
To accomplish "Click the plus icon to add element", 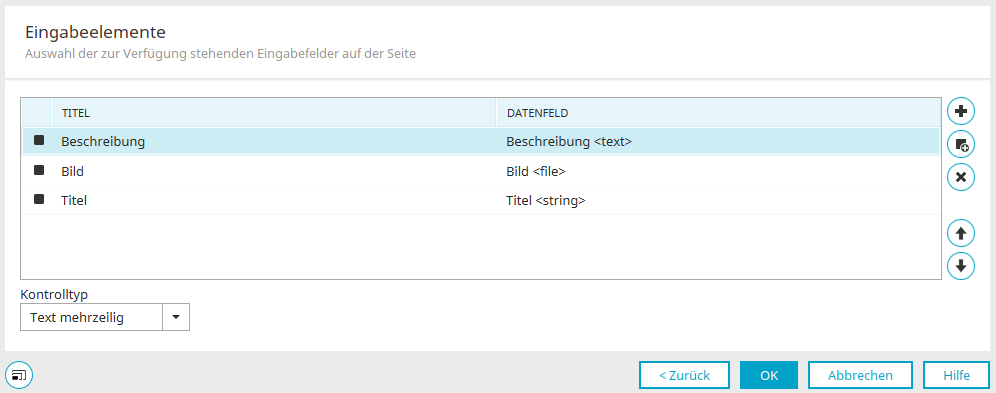I will tap(960, 112).
